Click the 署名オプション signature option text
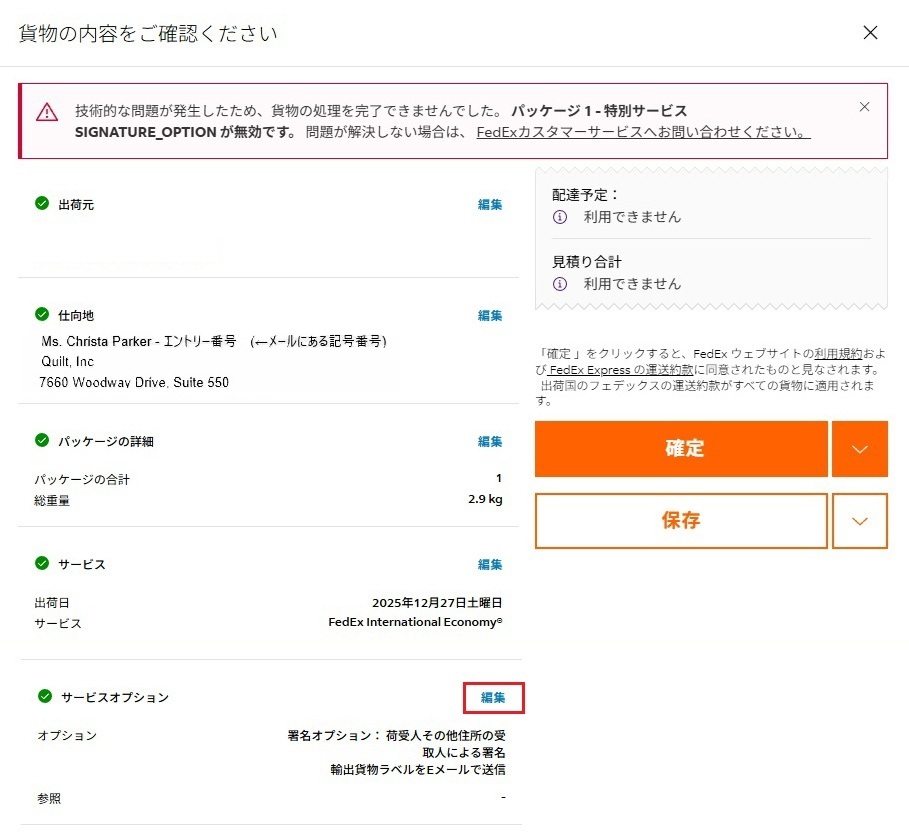The height and width of the screenshot is (836, 909). click(397, 744)
